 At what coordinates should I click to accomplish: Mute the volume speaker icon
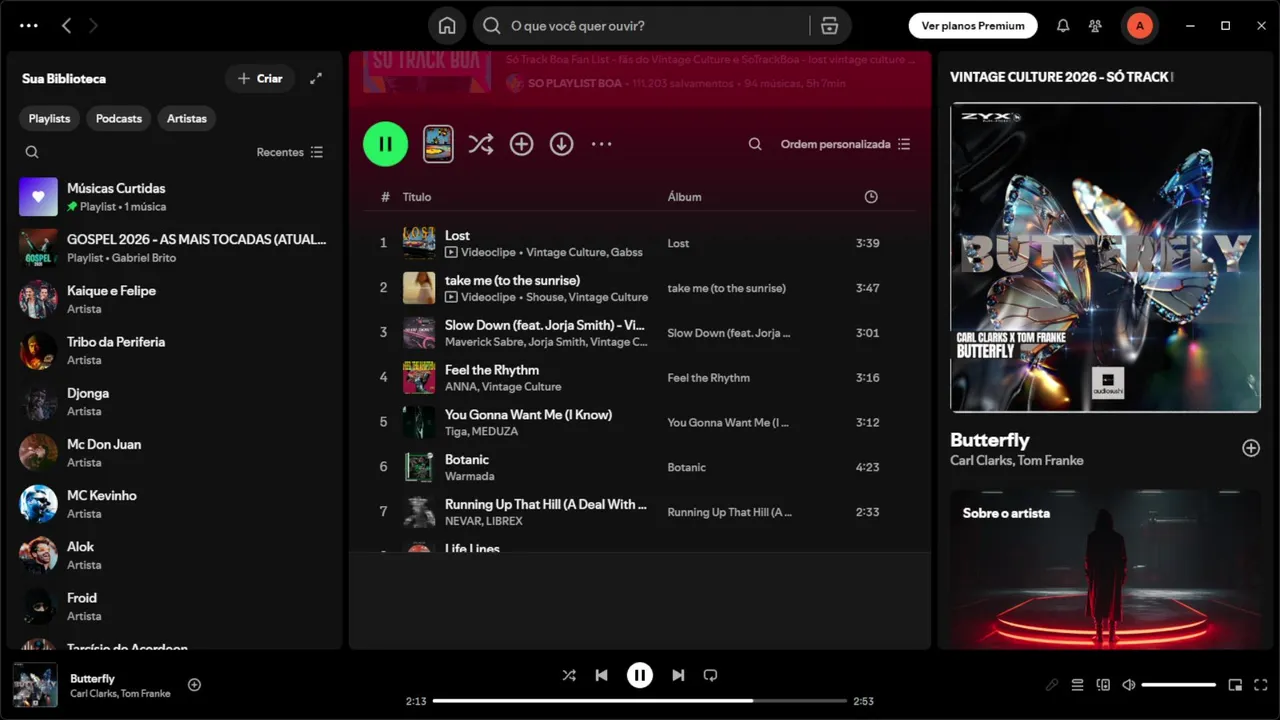pyautogui.click(x=1128, y=685)
